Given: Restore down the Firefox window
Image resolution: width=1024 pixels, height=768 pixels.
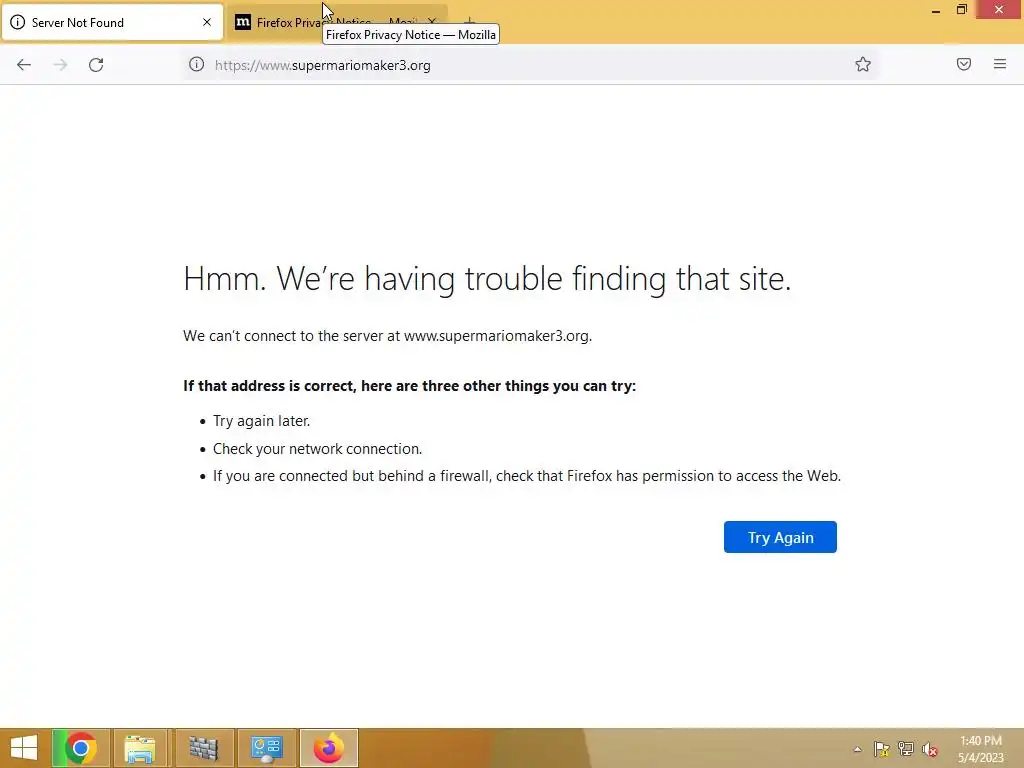Looking at the screenshot, I should point(961,10).
